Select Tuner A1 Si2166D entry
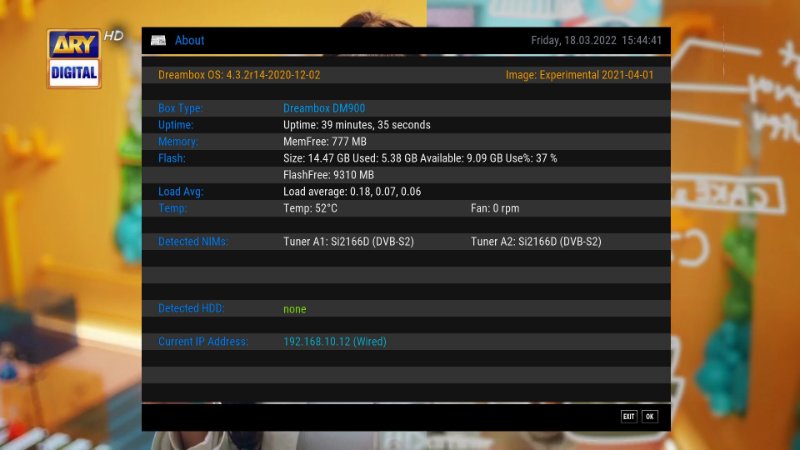The image size is (800, 450). point(348,242)
